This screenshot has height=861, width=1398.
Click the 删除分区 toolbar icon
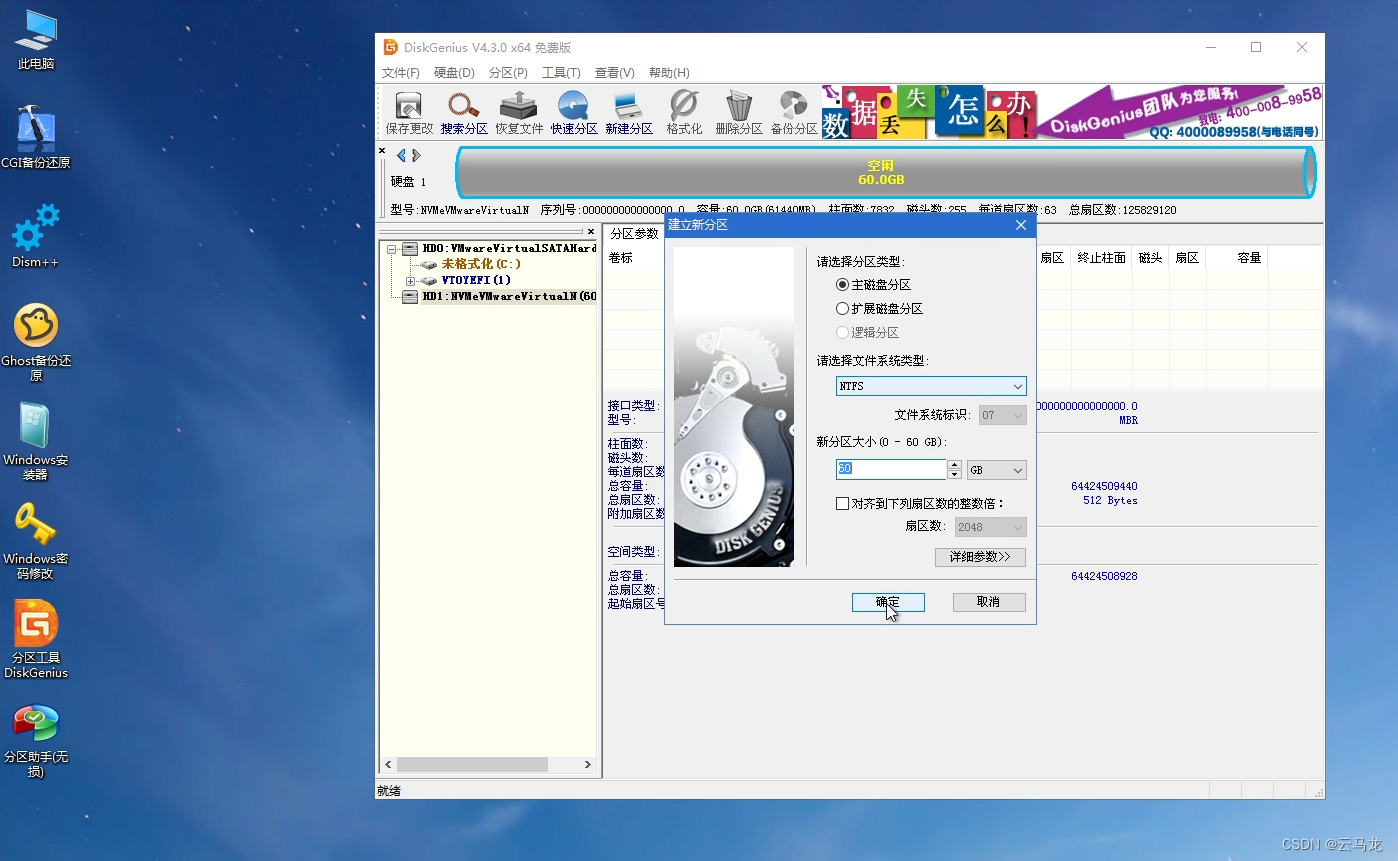click(x=738, y=112)
